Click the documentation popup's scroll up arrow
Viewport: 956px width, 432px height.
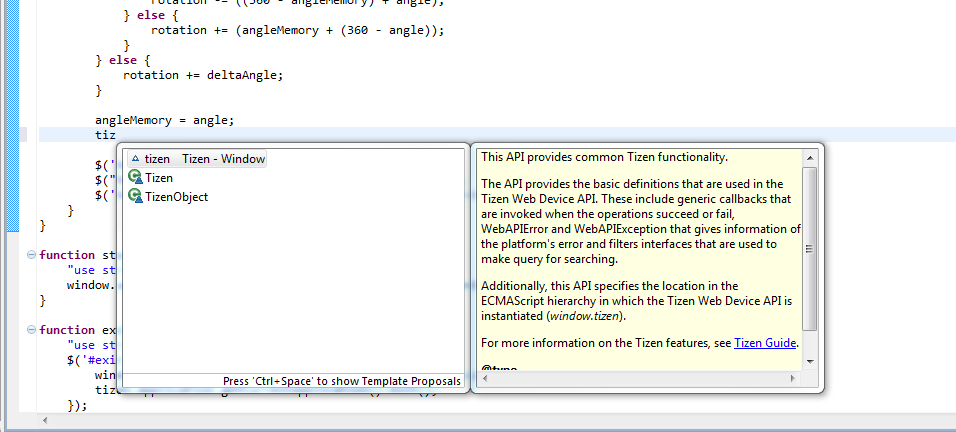click(x=810, y=158)
